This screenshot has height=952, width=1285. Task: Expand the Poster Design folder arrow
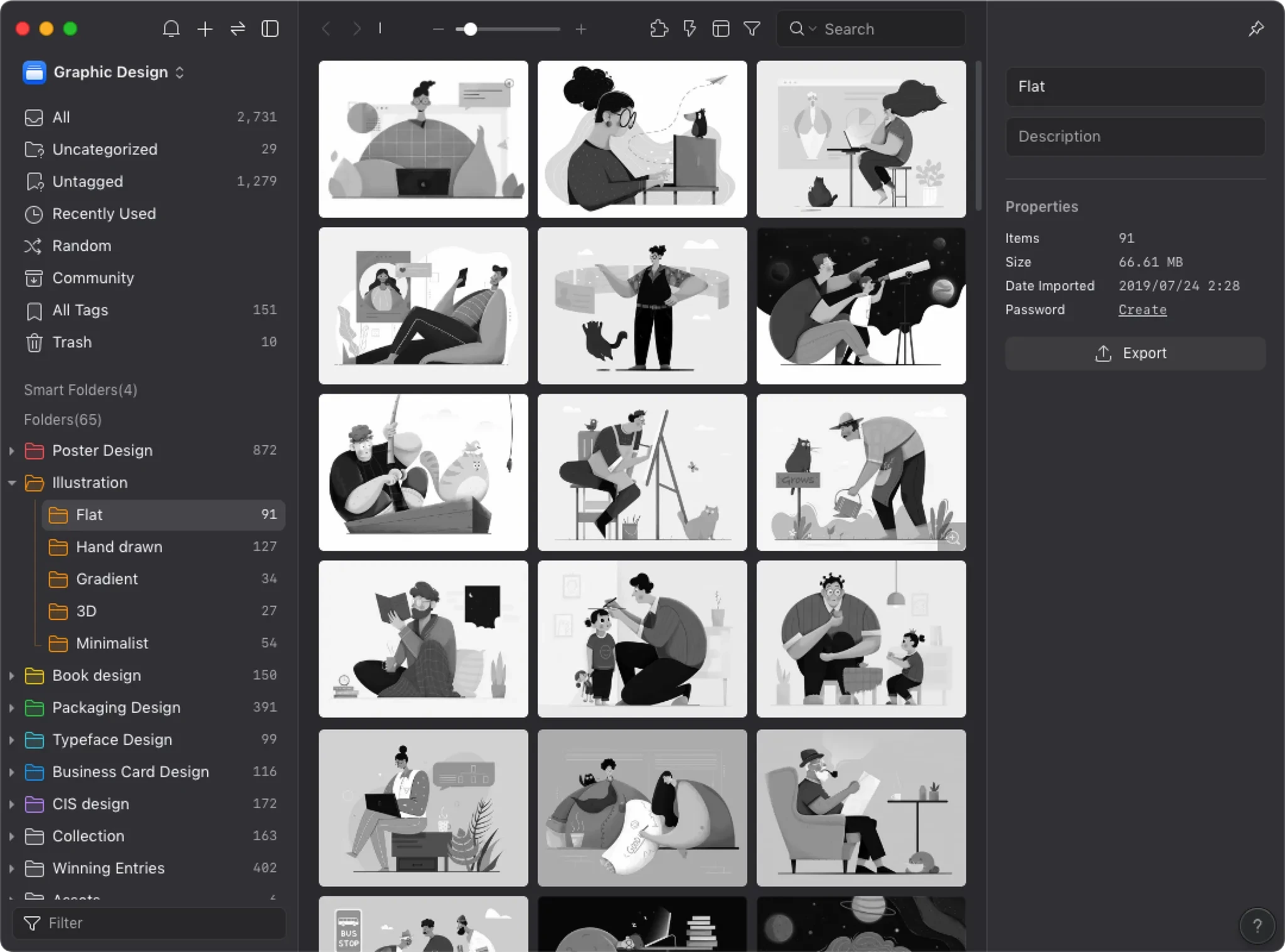[x=11, y=451]
